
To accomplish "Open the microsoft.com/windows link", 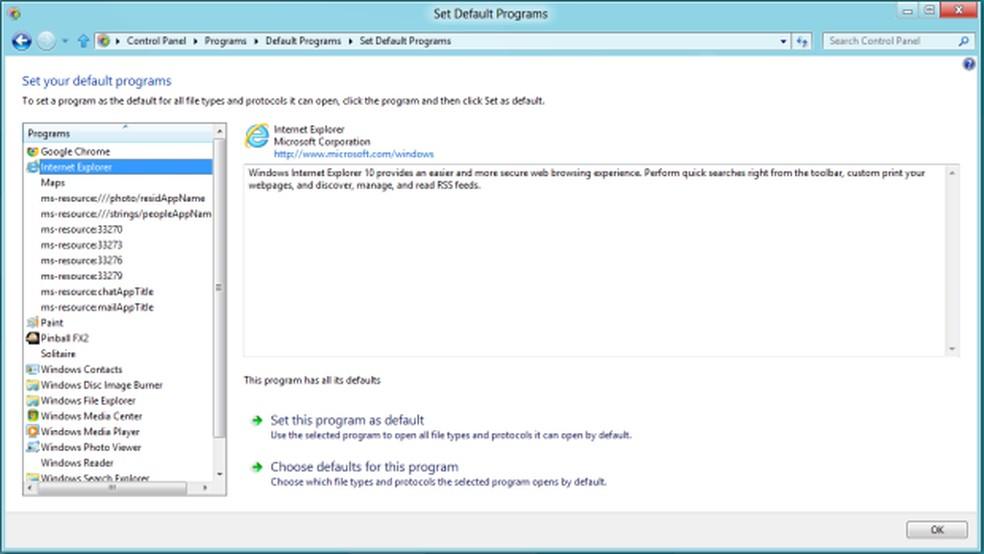I will click(x=353, y=154).
